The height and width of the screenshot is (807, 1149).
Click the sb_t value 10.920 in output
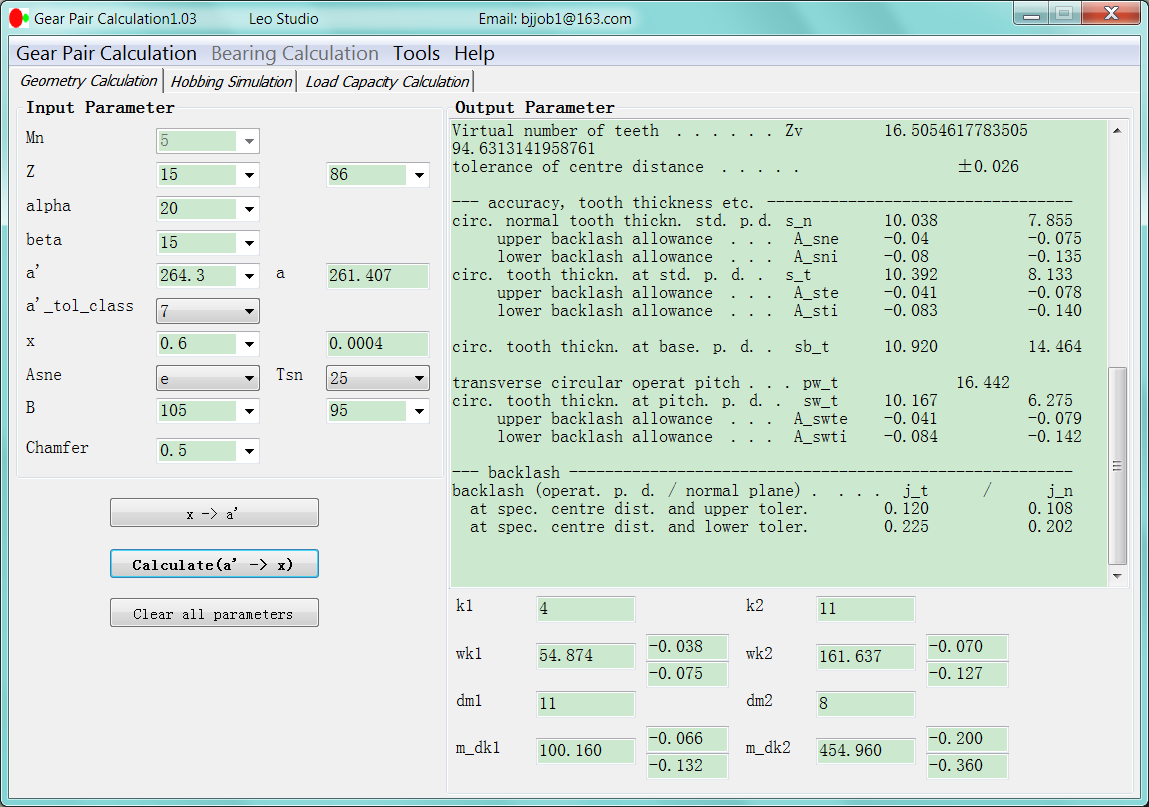(911, 347)
